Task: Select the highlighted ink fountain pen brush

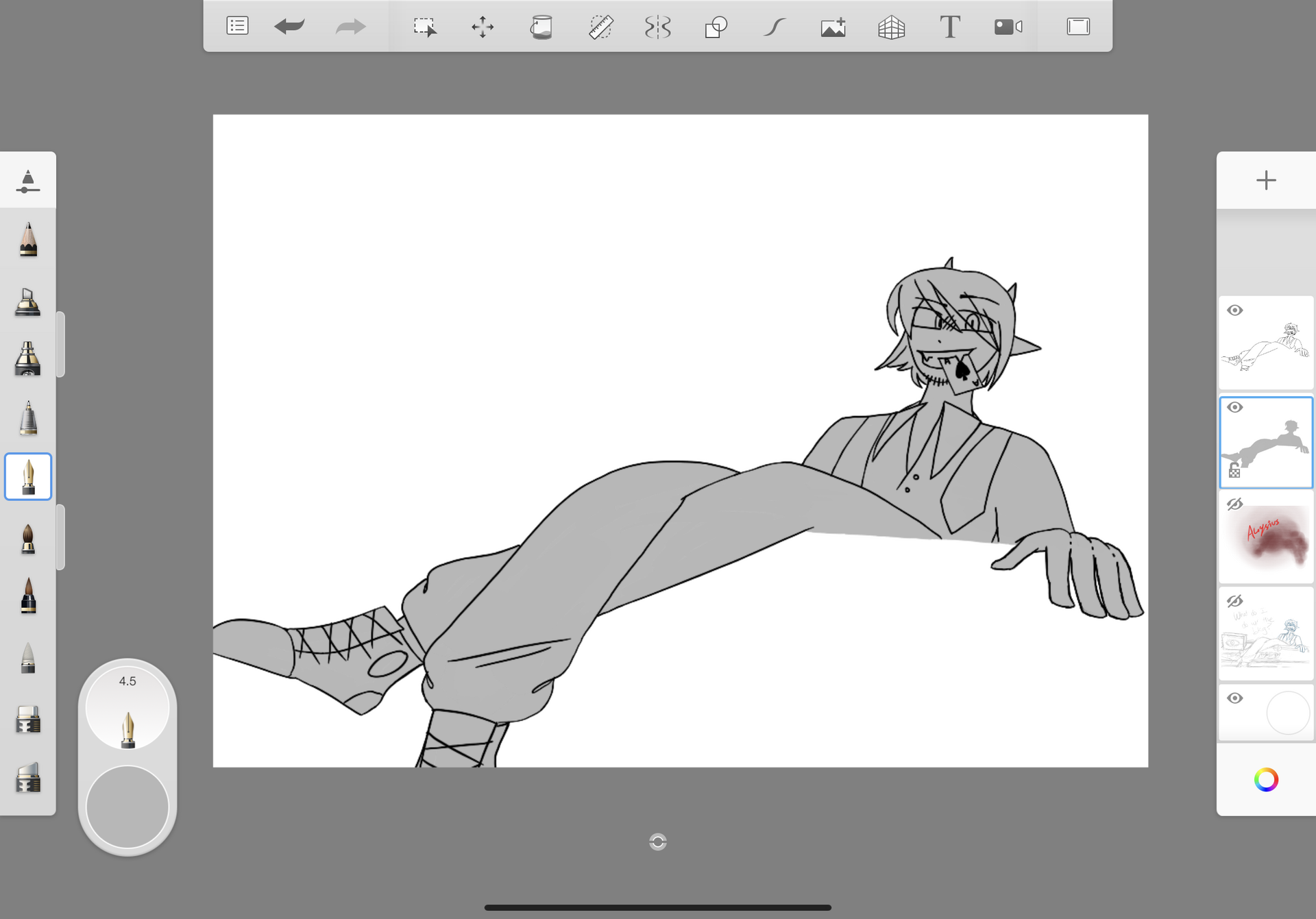Action: click(28, 476)
